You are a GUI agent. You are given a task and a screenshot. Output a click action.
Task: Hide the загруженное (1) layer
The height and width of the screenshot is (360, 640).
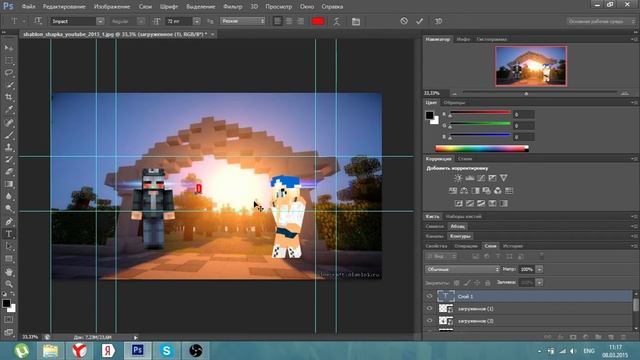coord(429,309)
